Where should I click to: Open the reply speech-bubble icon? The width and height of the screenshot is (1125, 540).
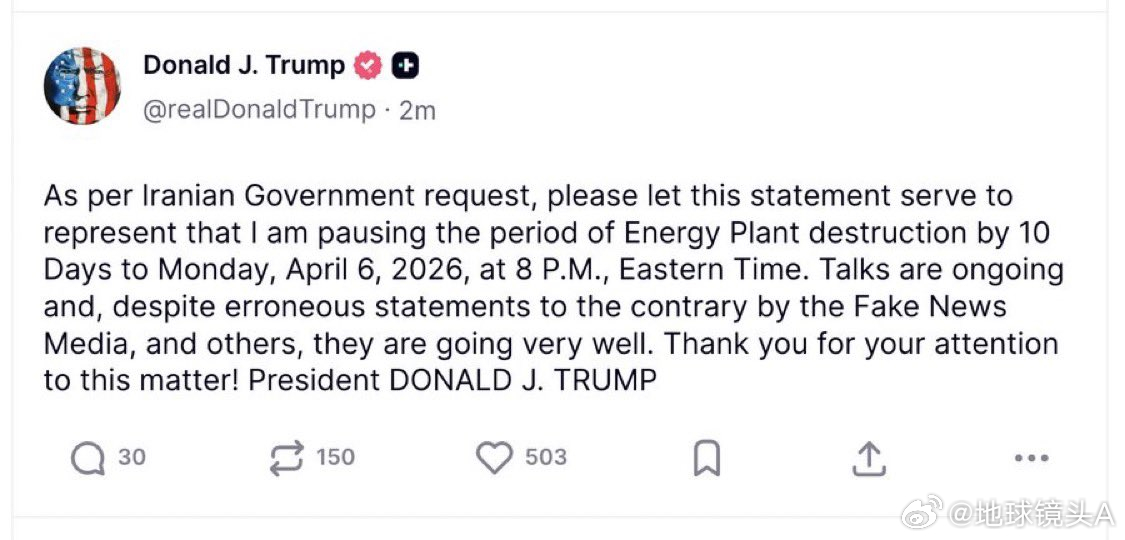point(88,458)
